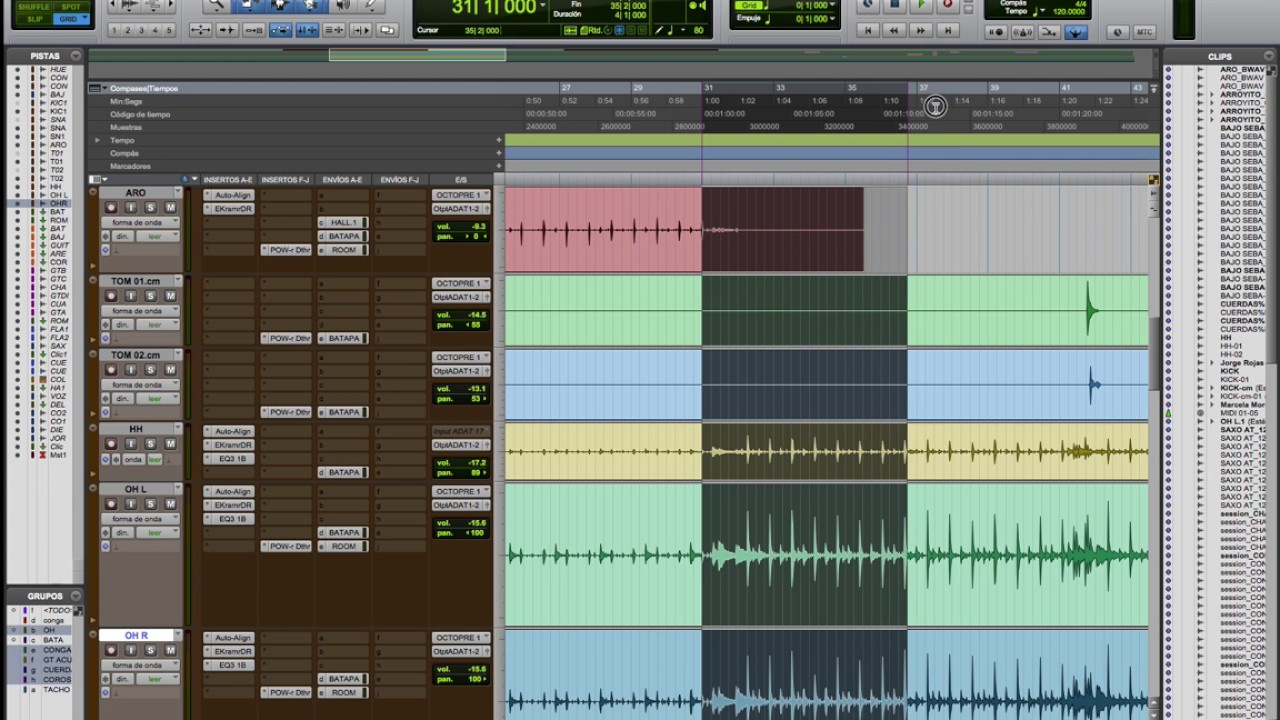The height and width of the screenshot is (720, 1280).
Task: Click zoom preset 3 button
Action: click(x=141, y=31)
